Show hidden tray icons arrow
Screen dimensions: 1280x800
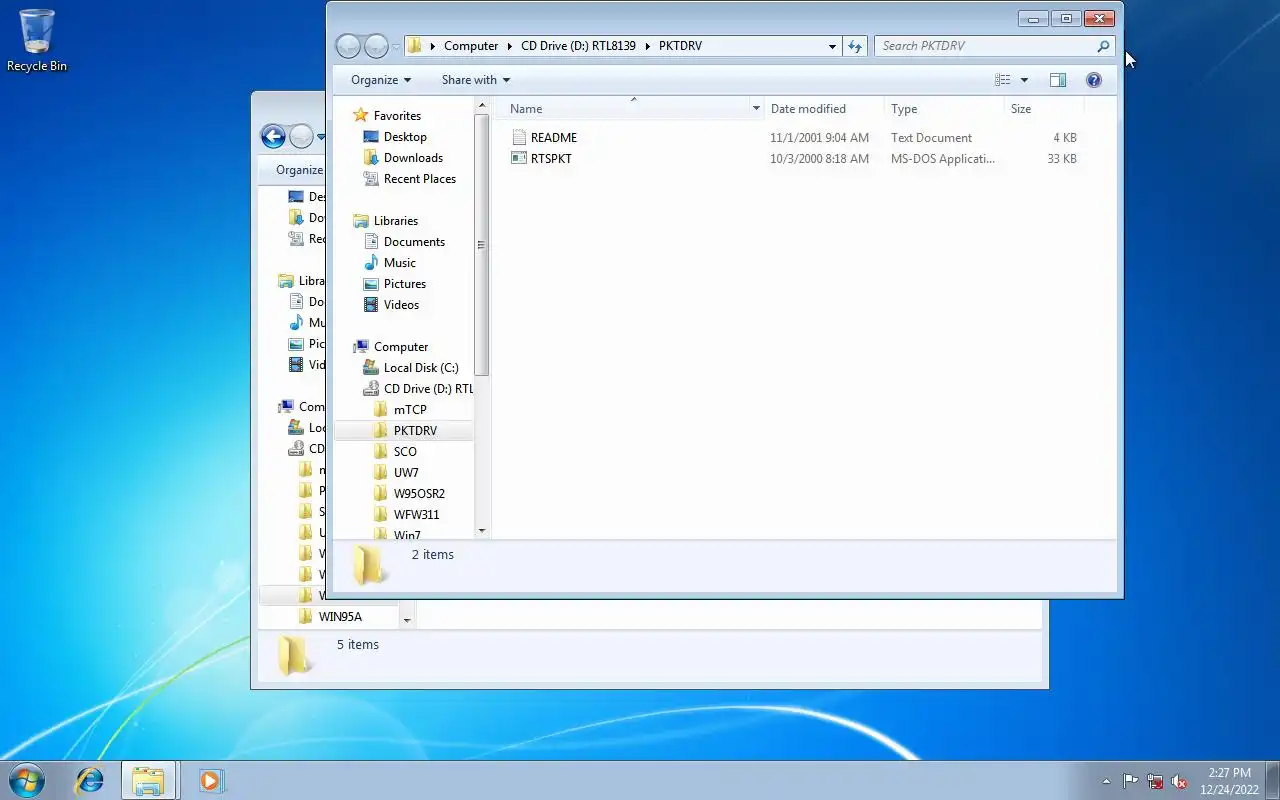1106,781
